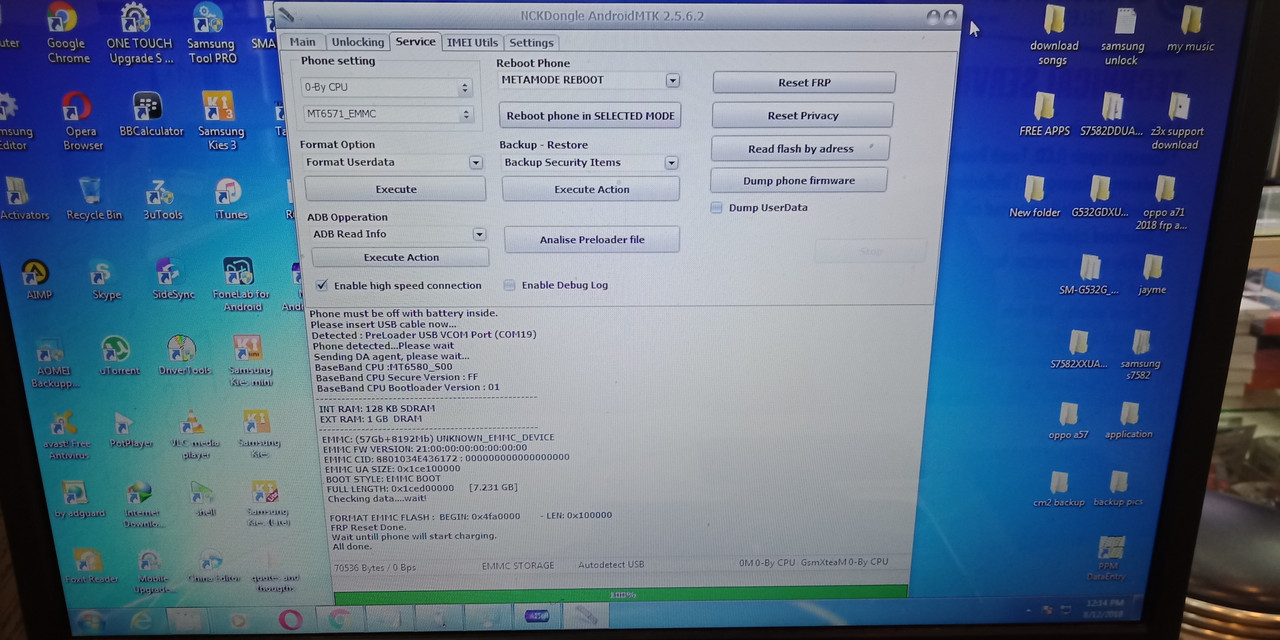Open the MT6571_EMMC model selector
The width and height of the screenshot is (1280, 640).
coord(386,115)
